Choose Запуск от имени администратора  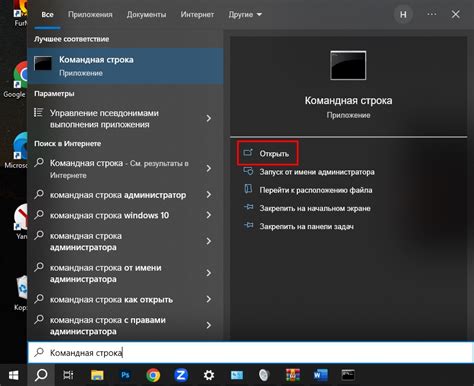click(x=309, y=172)
